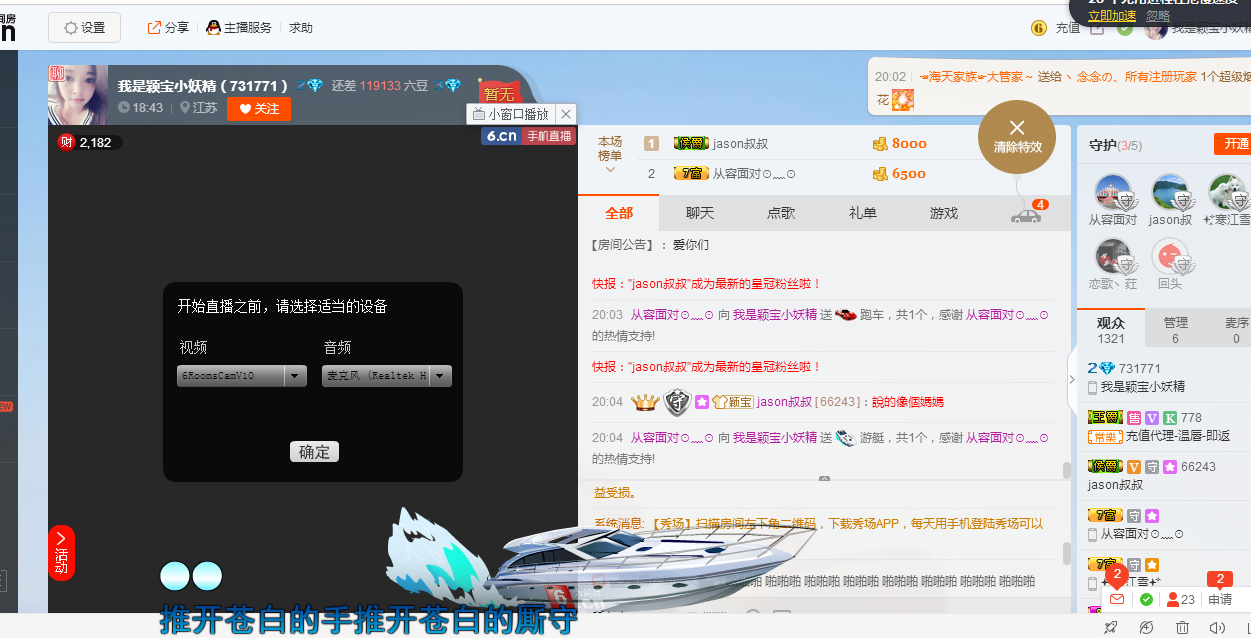
Task: Open the 视频 device dropdown 6RoomsCamV10
Action: pos(242,376)
